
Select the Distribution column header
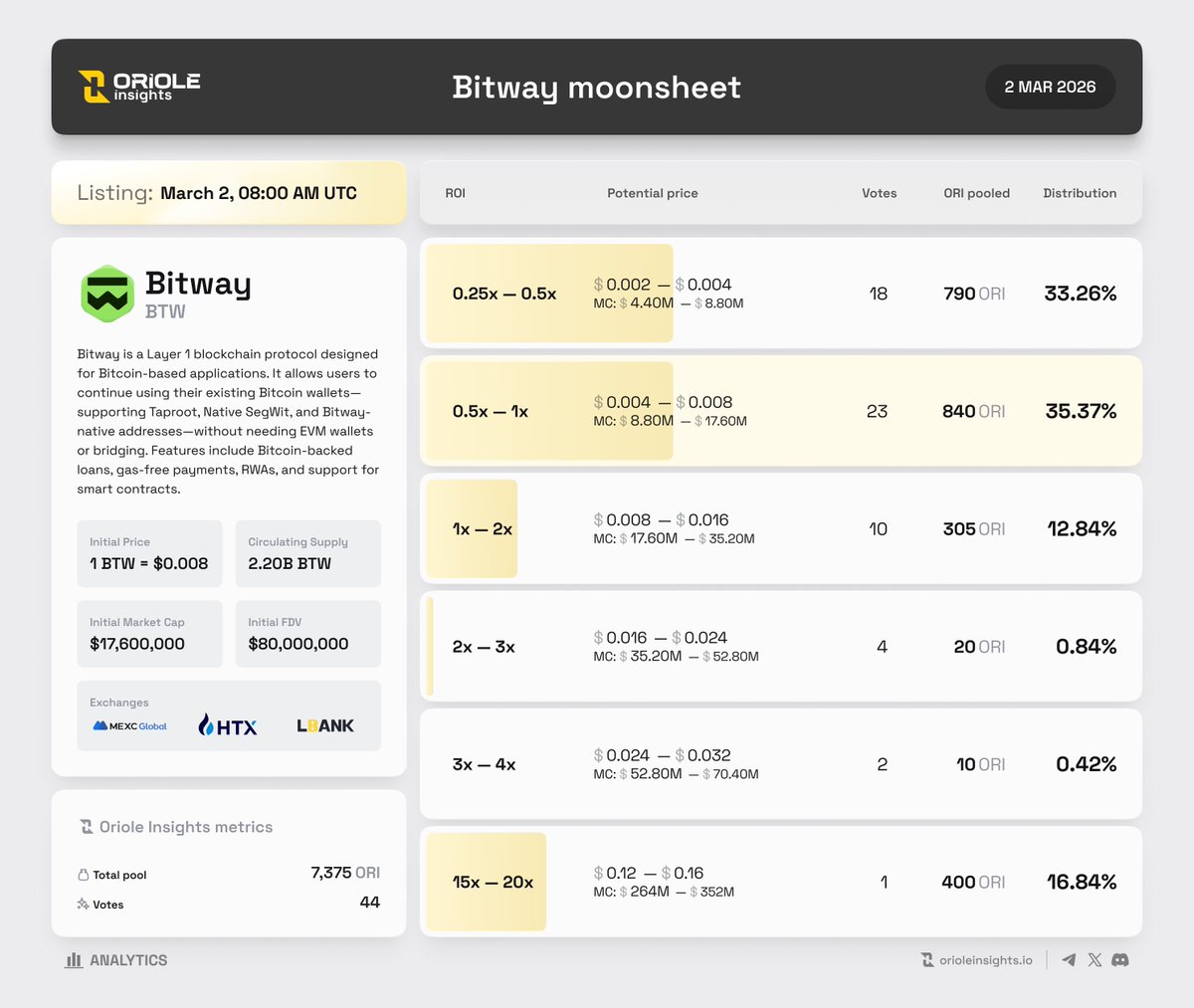tap(1080, 193)
